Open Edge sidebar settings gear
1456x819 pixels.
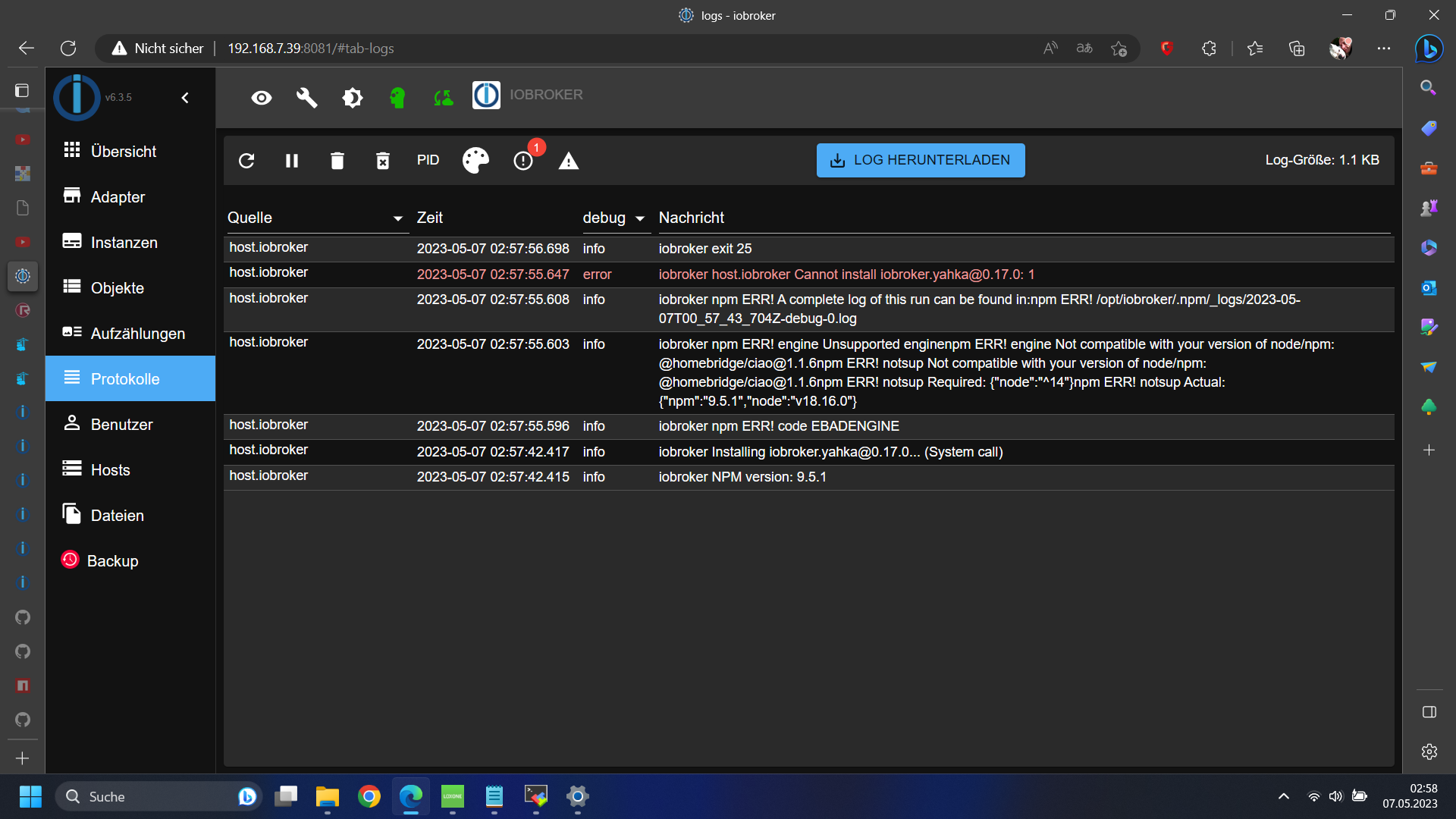point(1429,752)
